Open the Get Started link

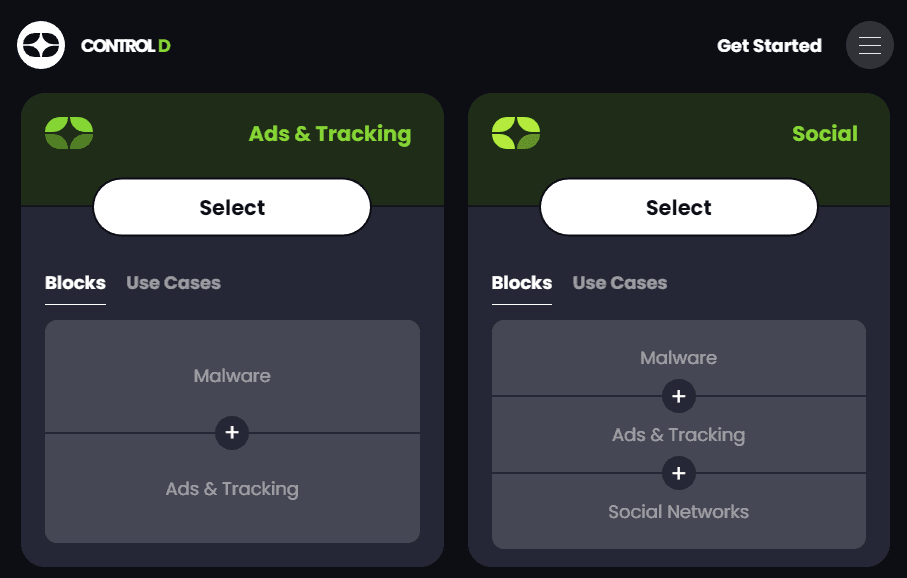pyautogui.click(x=769, y=45)
